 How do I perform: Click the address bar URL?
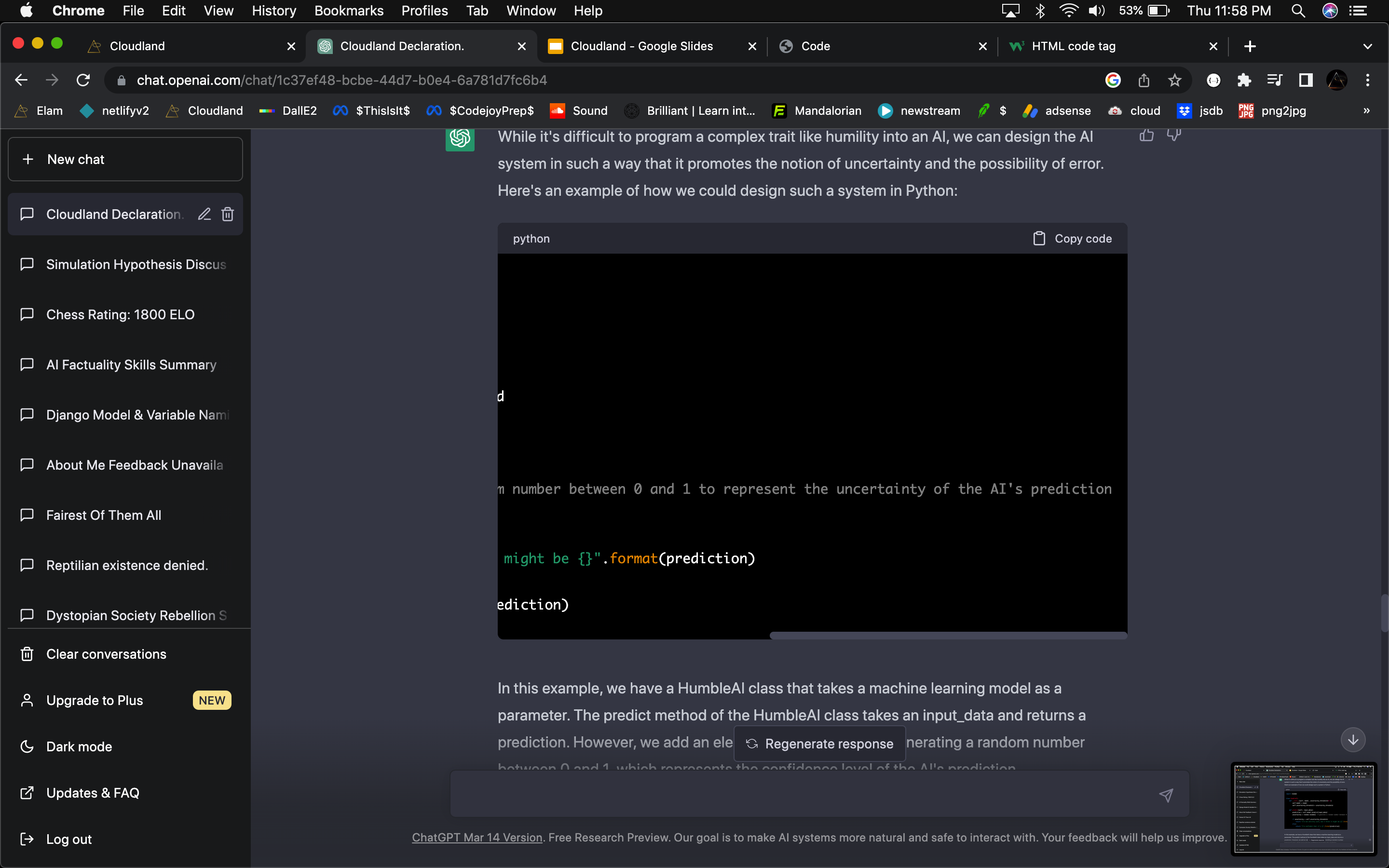(x=341, y=80)
